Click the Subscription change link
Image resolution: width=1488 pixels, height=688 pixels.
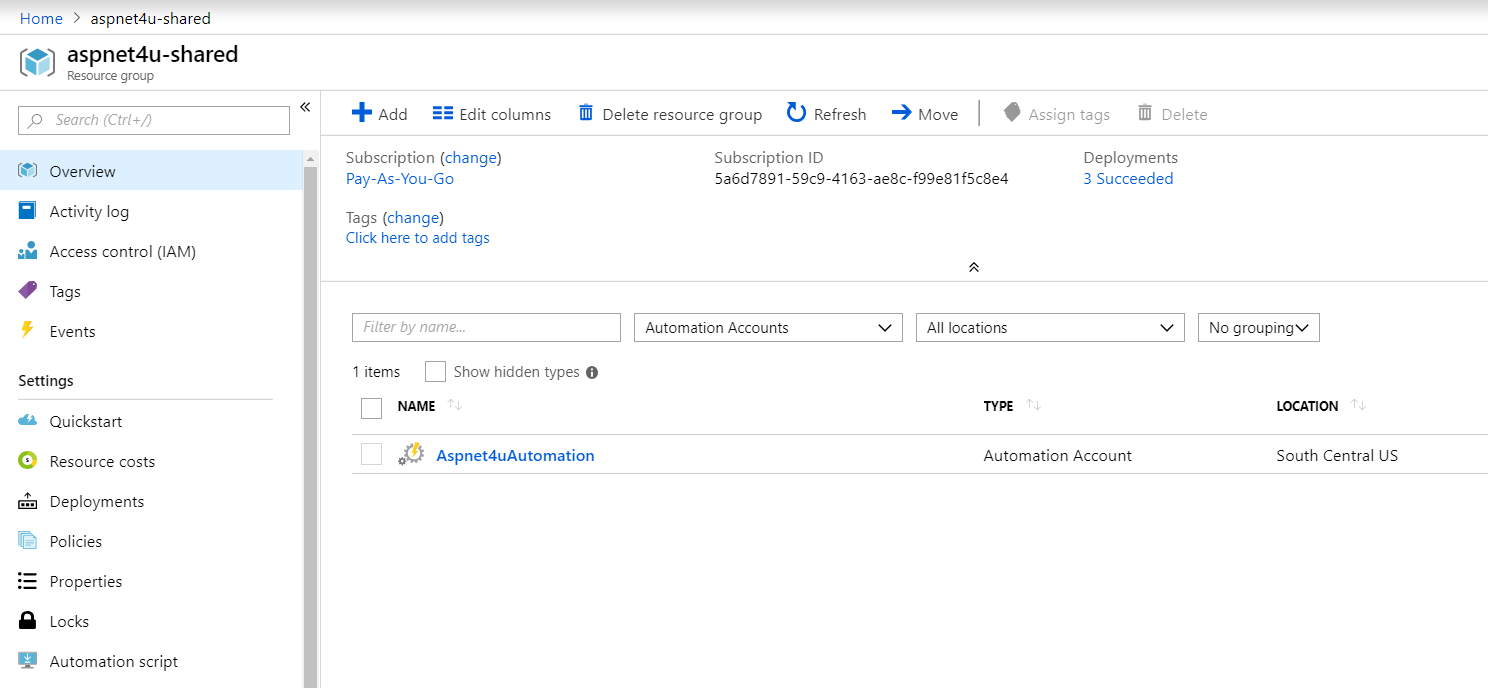pyautogui.click(x=470, y=158)
